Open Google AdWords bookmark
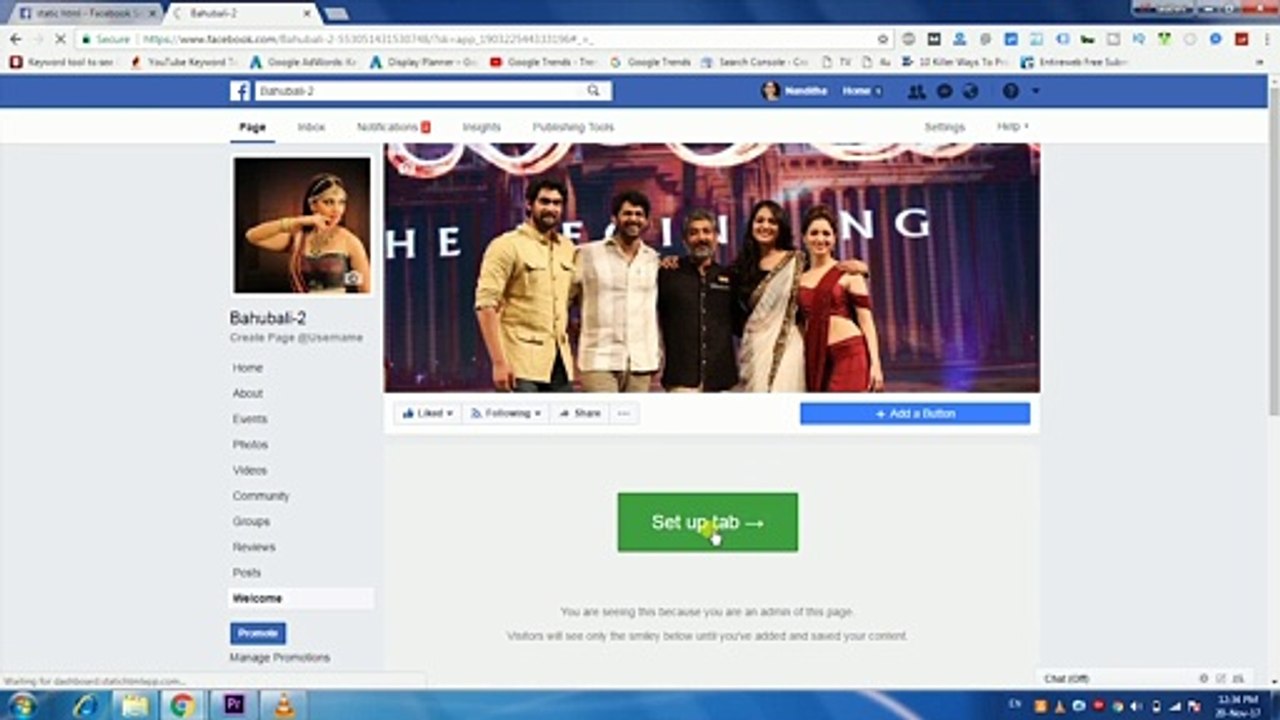The height and width of the screenshot is (720, 1280). coord(303,62)
